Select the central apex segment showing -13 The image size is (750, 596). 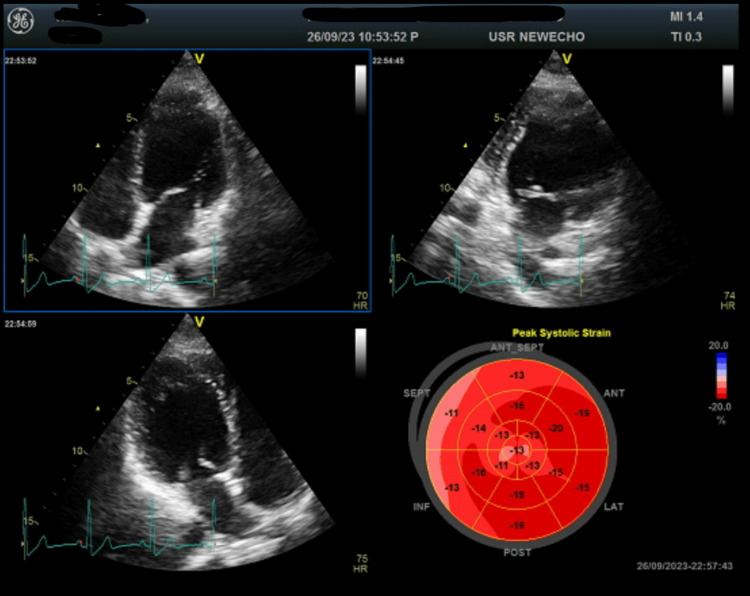pyautogui.click(x=517, y=451)
